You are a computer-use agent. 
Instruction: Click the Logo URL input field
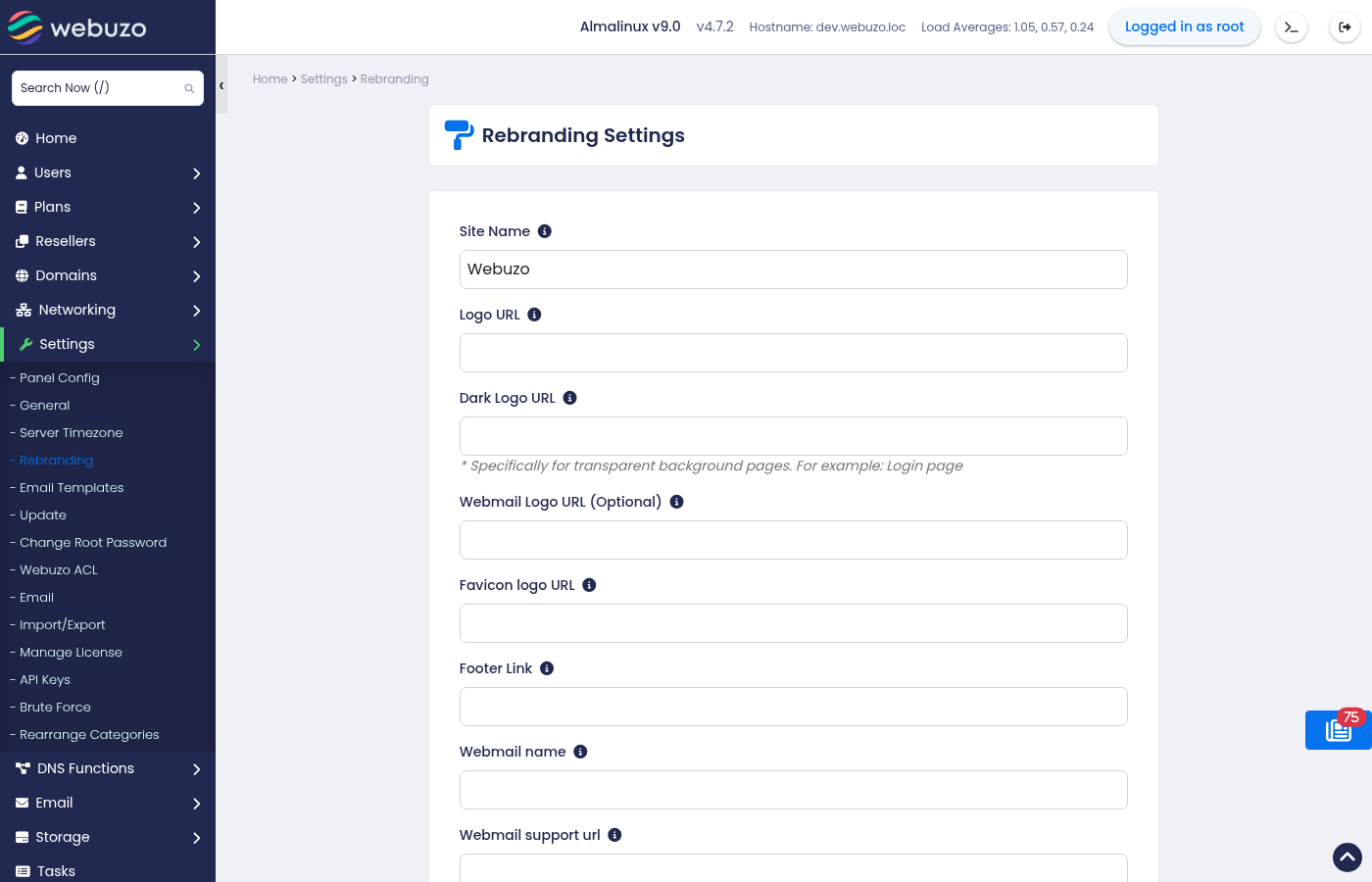click(794, 353)
